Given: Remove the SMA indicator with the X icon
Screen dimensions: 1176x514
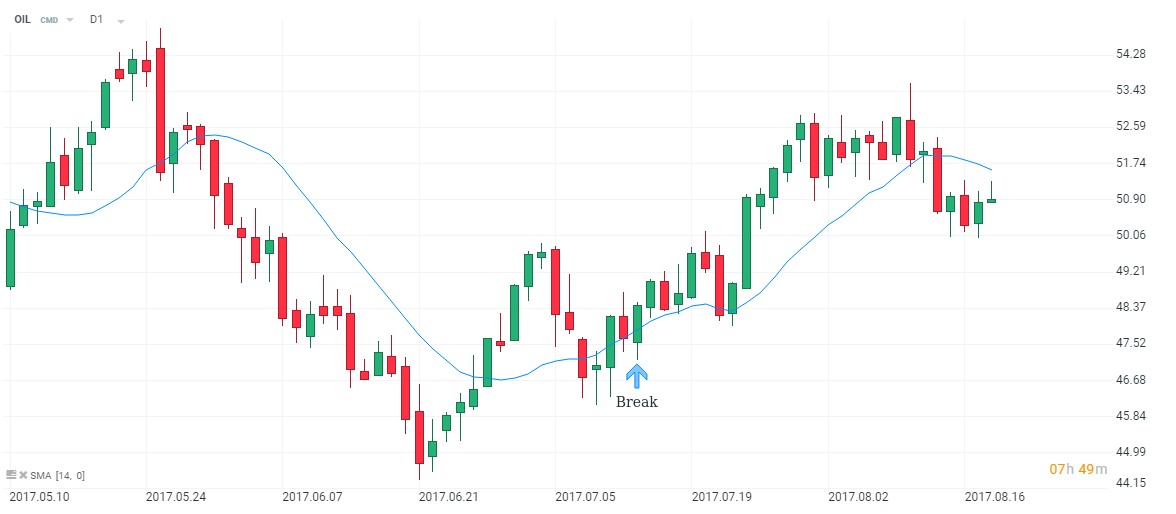Looking at the screenshot, I should [21, 475].
